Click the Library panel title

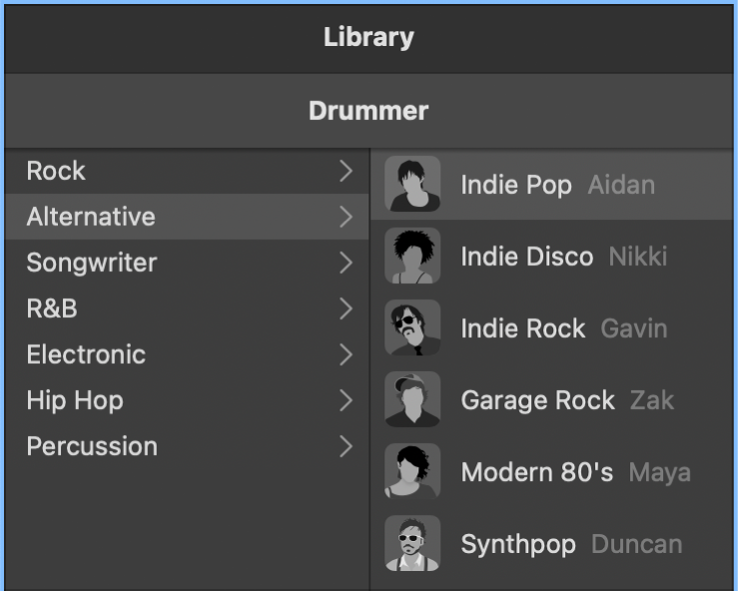point(369,37)
